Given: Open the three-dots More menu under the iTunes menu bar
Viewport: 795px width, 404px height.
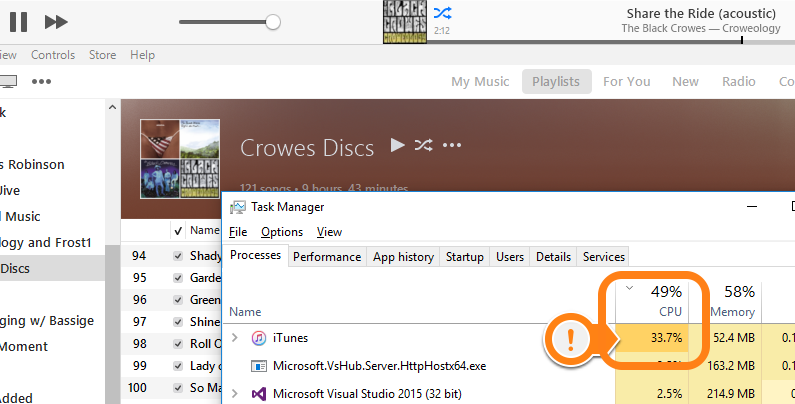Looking at the screenshot, I should (x=41, y=81).
